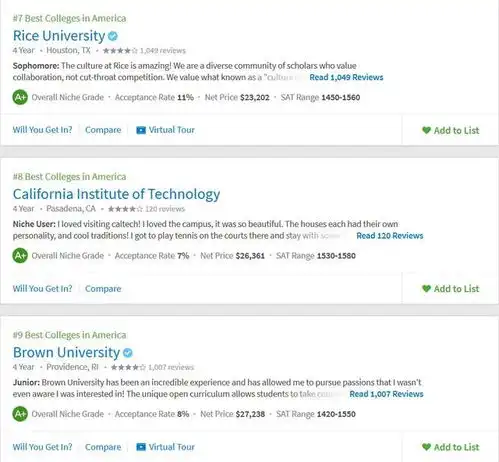Image resolution: width=499 pixels, height=462 pixels.
Task: Read 1,049 Reviews for Rice
Action: (346, 77)
